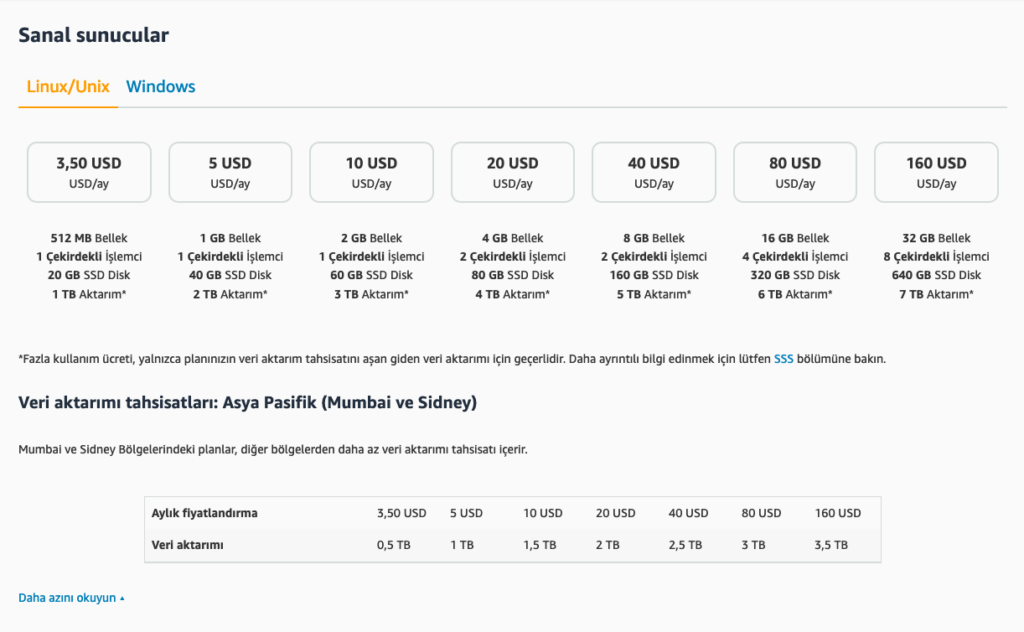
Task: Pick the 20 USD per month plan card
Action: pos(513,172)
